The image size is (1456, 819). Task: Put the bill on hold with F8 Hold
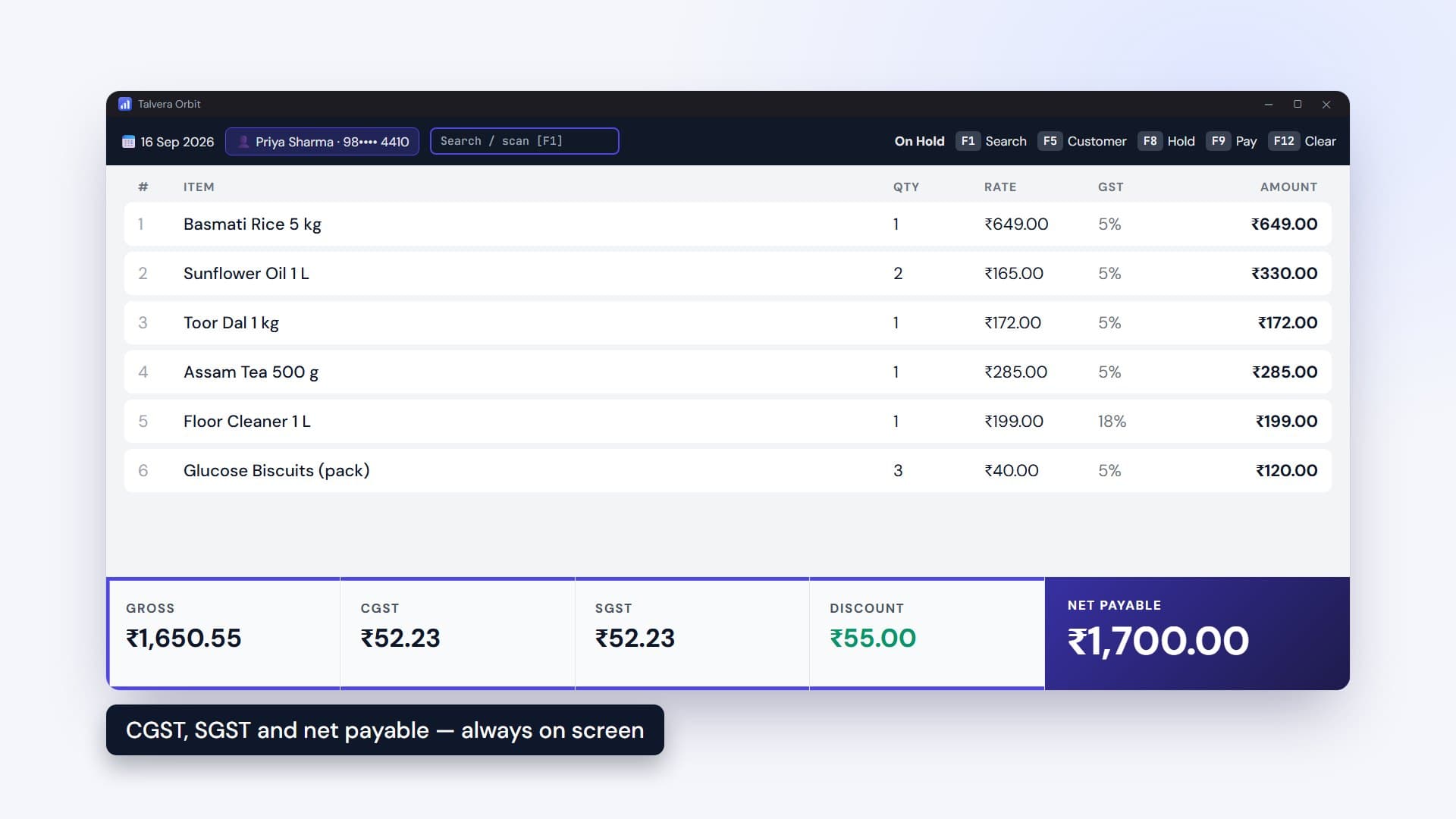(x=1166, y=141)
